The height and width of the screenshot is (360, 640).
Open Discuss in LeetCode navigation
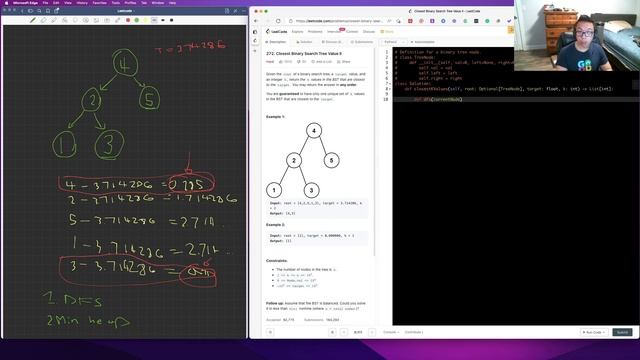369,31
